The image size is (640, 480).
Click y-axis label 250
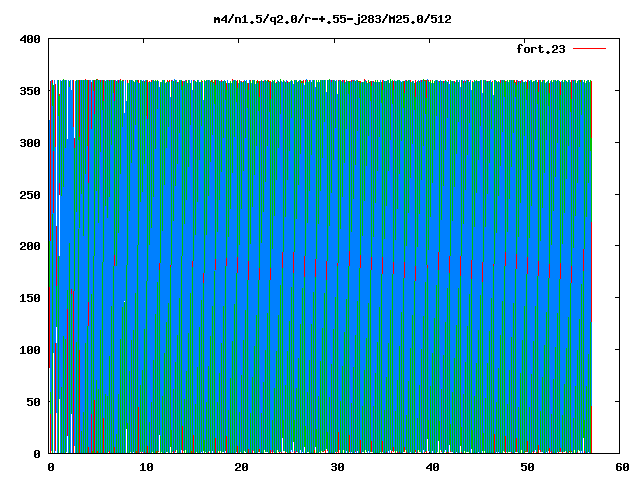tap(30, 195)
